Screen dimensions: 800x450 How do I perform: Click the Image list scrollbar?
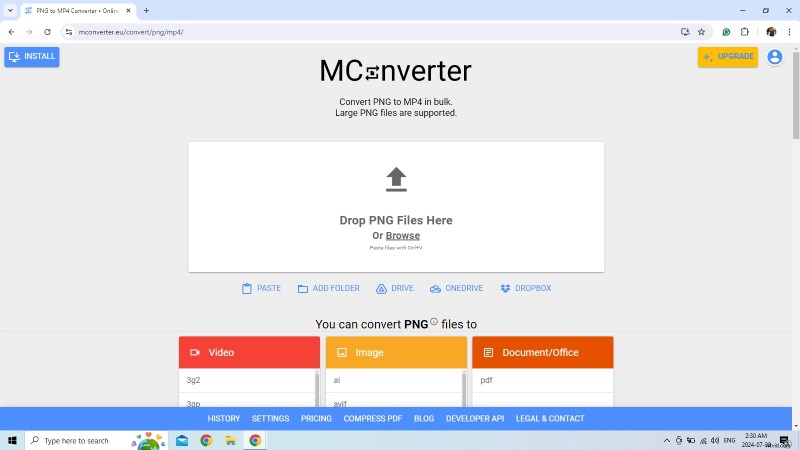click(464, 388)
